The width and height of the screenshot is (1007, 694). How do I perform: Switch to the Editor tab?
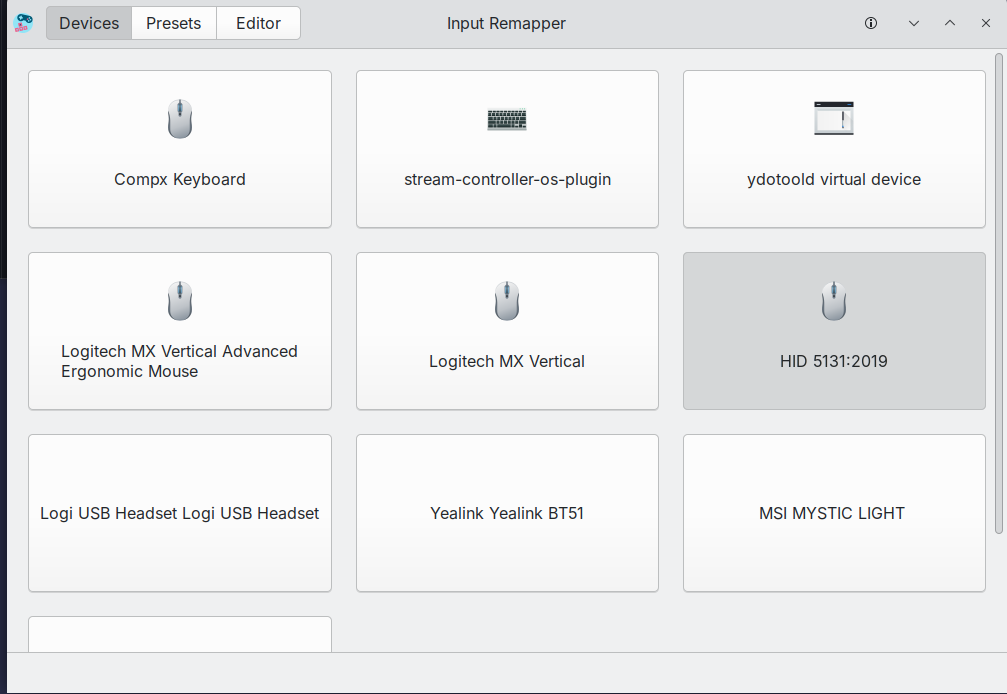tap(258, 22)
